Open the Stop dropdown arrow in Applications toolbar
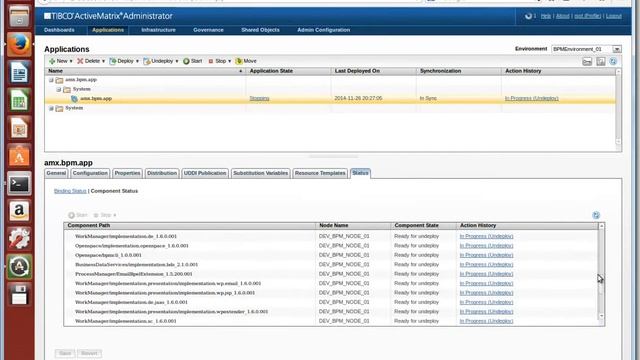Screen dimensions: 640x360 point(229,61)
